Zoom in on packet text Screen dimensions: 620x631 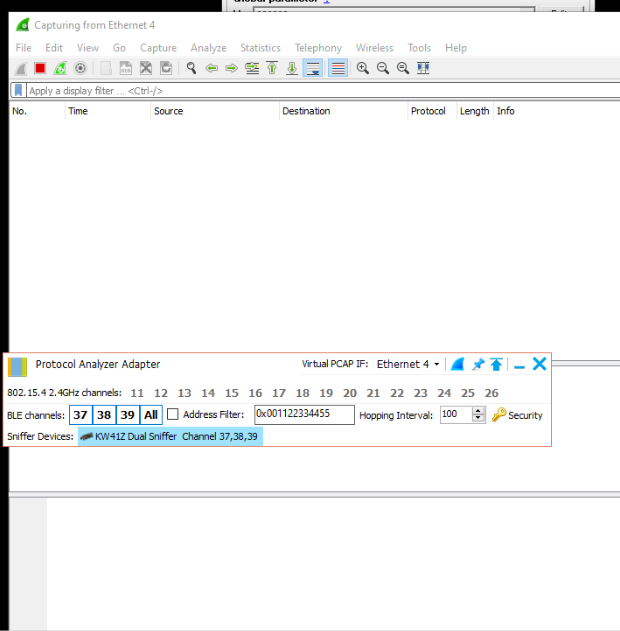tap(363, 68)
